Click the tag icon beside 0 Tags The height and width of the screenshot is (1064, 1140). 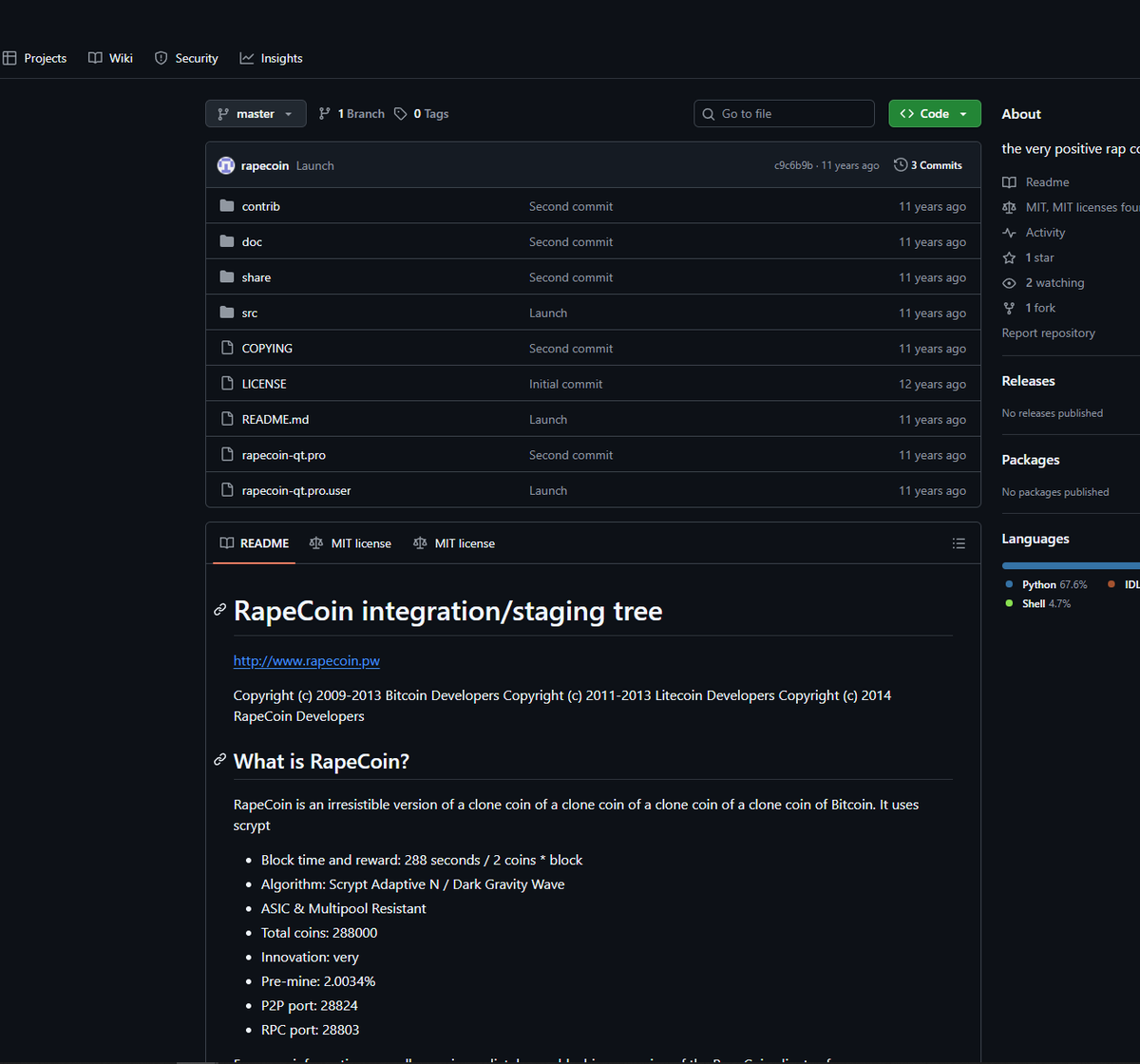point(401,114)
